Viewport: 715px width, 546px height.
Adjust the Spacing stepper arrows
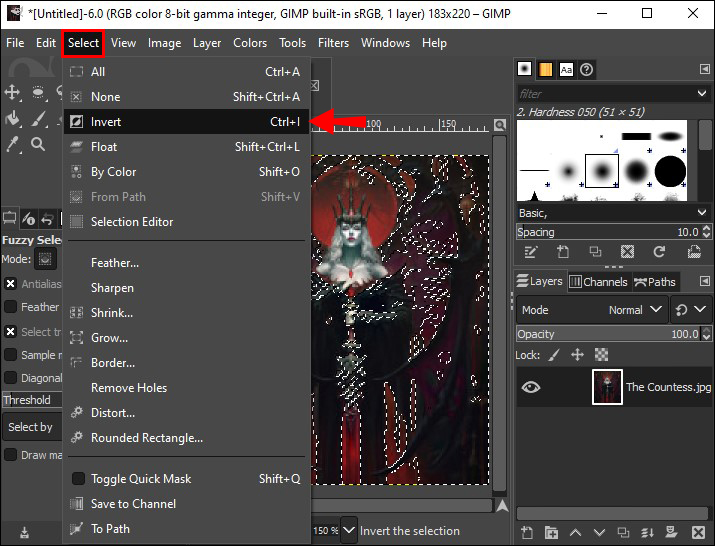click(706, 232)
